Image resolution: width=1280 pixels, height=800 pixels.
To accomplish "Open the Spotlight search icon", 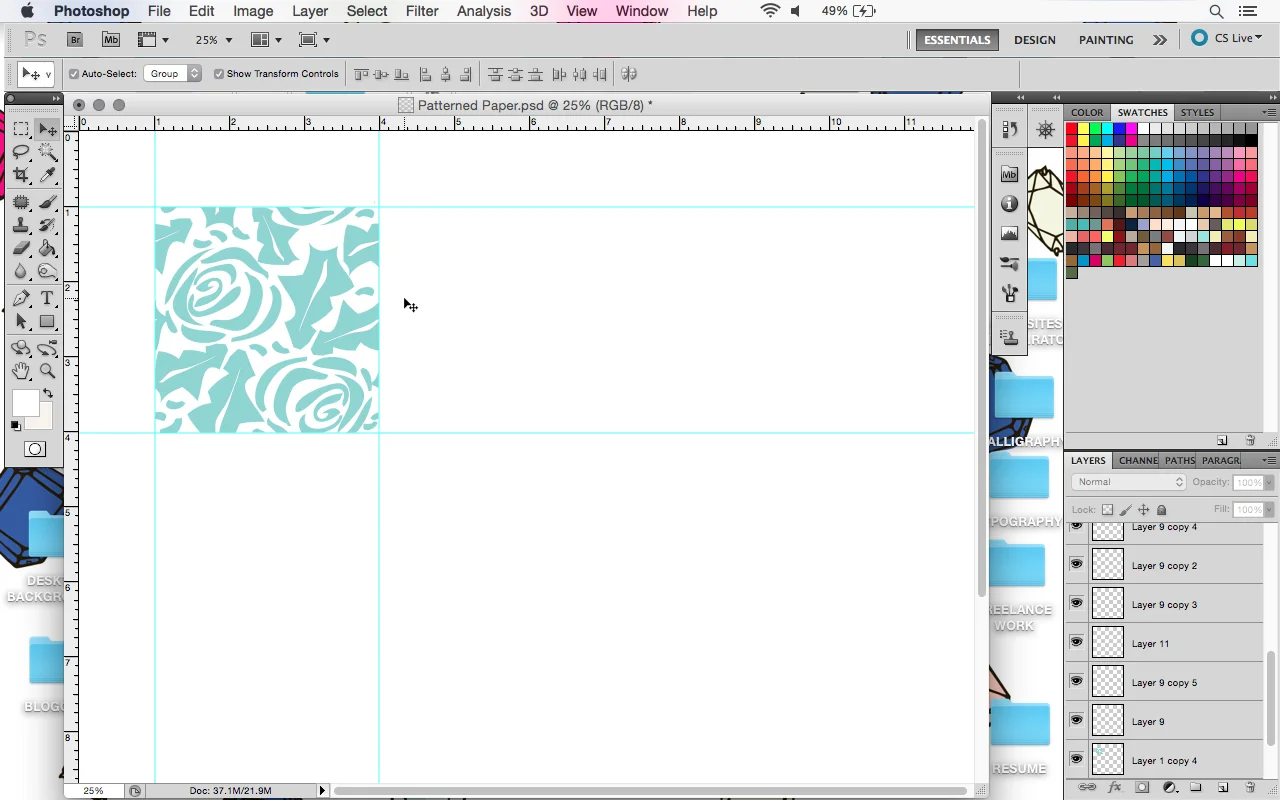I will tap(1217, 11).
